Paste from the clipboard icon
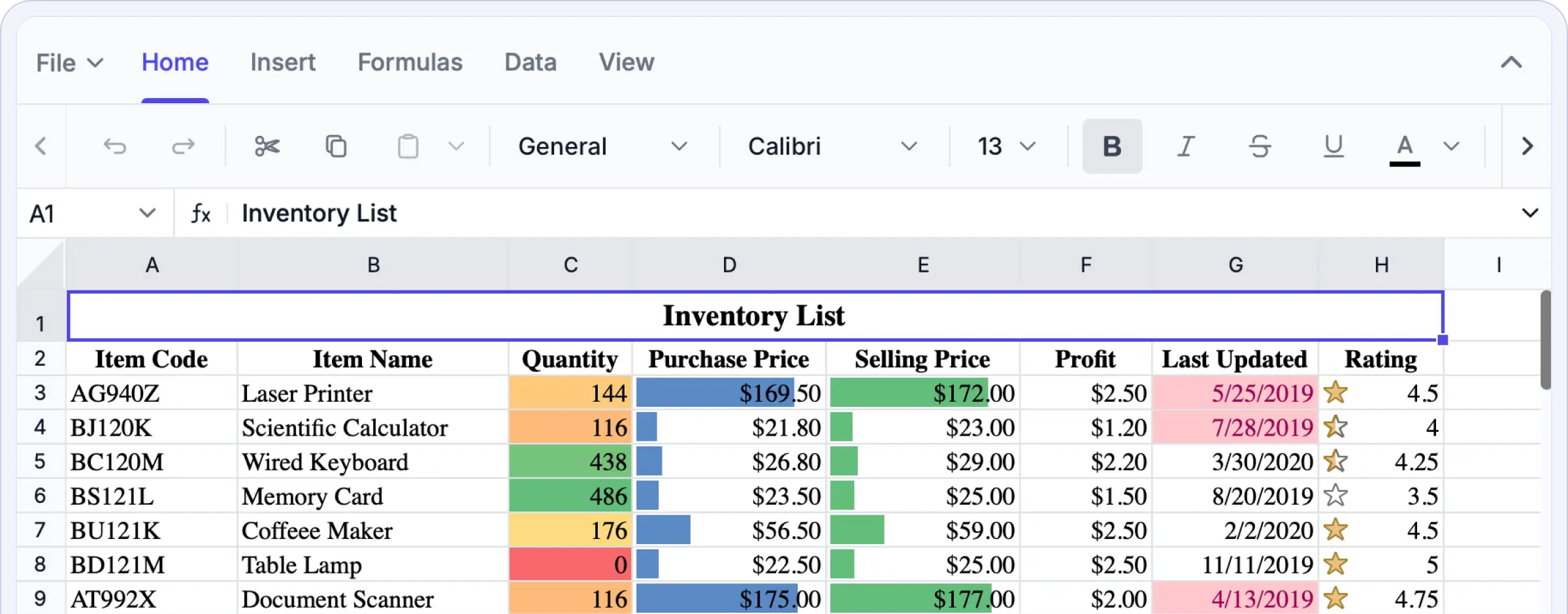The image size is (1568, 614). tap(408, 146)
